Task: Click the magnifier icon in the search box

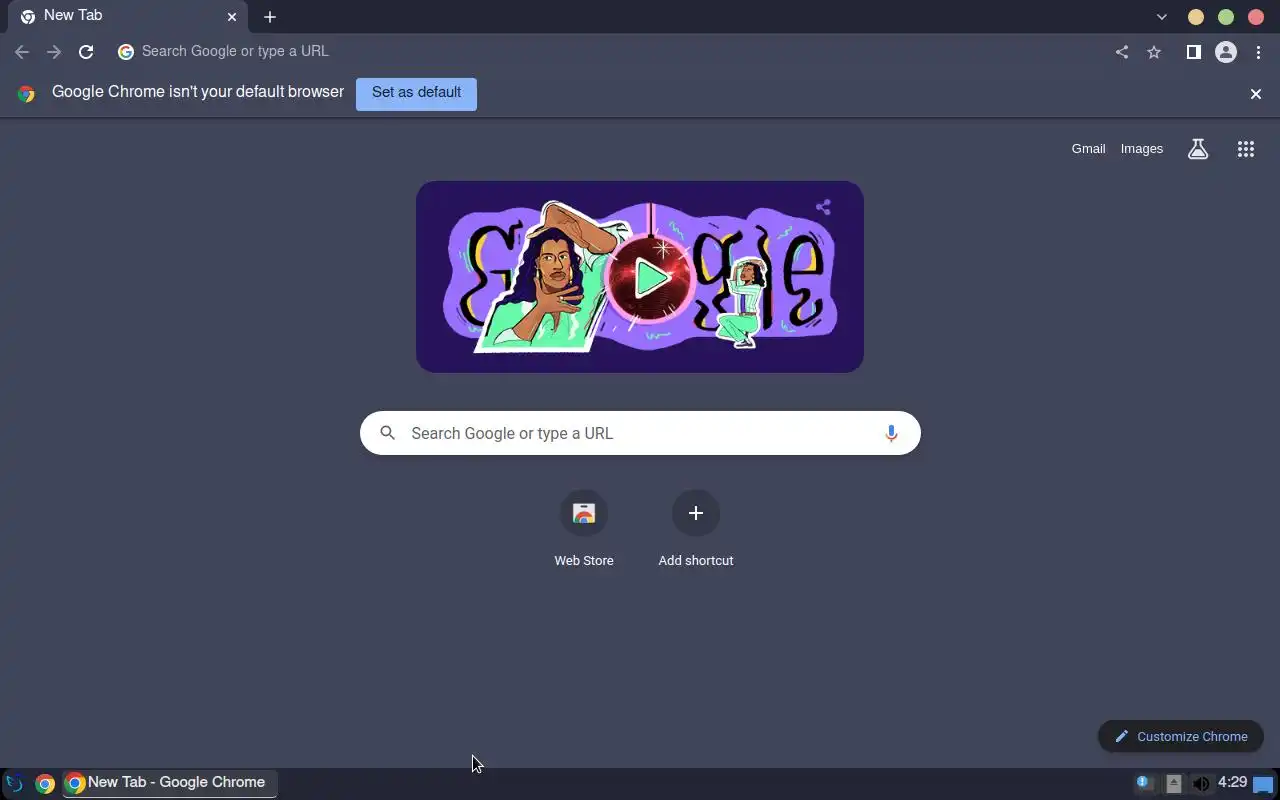Action: 388,433
